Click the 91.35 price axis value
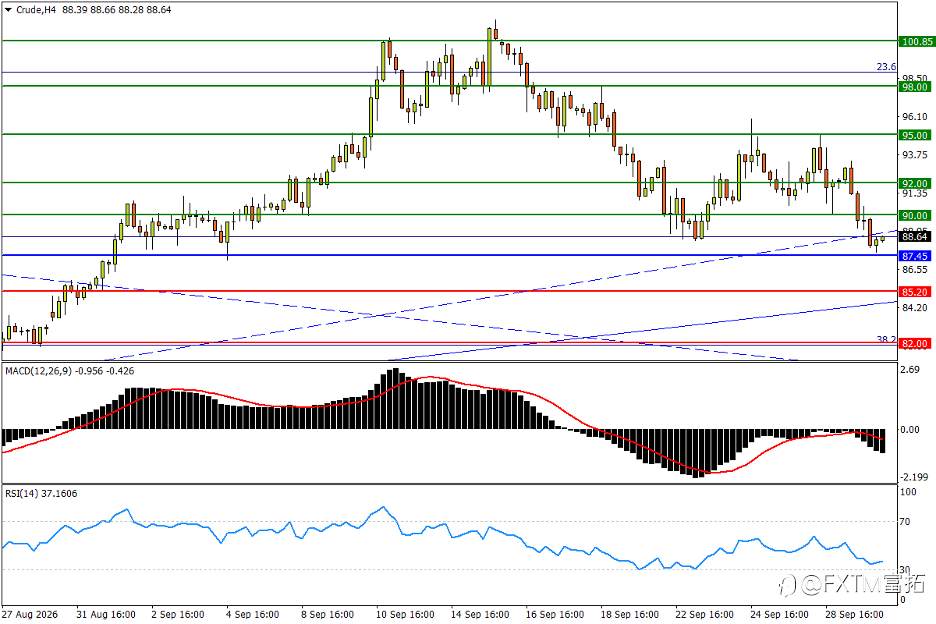 [x=915, y=193]
